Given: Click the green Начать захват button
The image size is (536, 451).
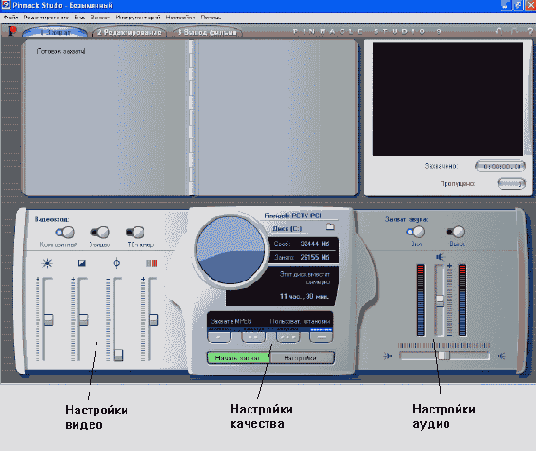Looking at the screenshot, I should point(238,358).
